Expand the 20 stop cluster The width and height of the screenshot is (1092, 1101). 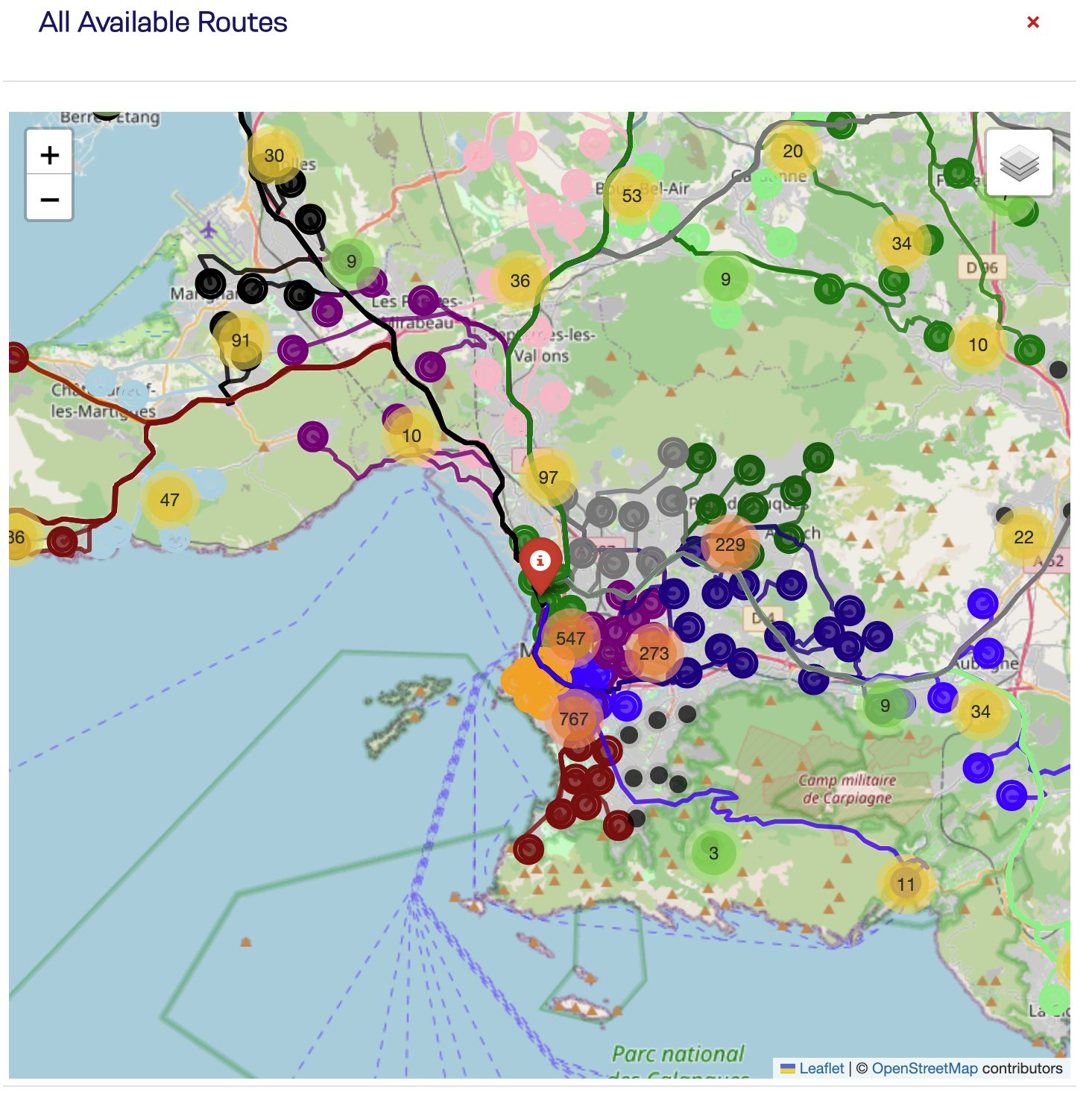[792, 151]
